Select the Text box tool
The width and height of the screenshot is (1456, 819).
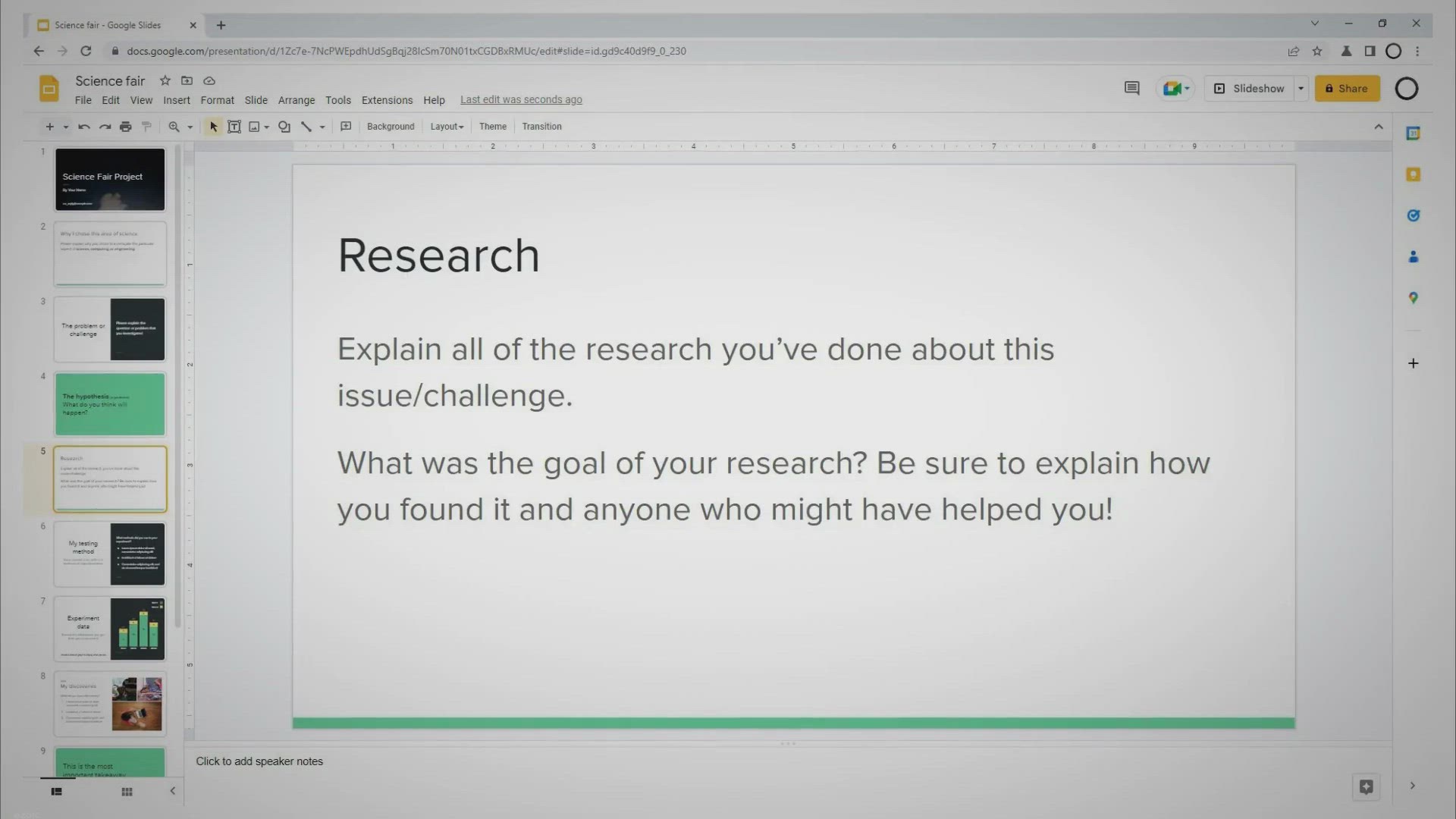[234, 127]
